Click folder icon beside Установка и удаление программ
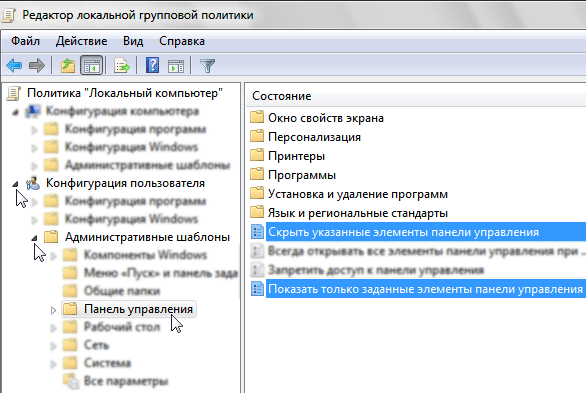The height and width of the screenshot is (393, 586). pos(257,194)
